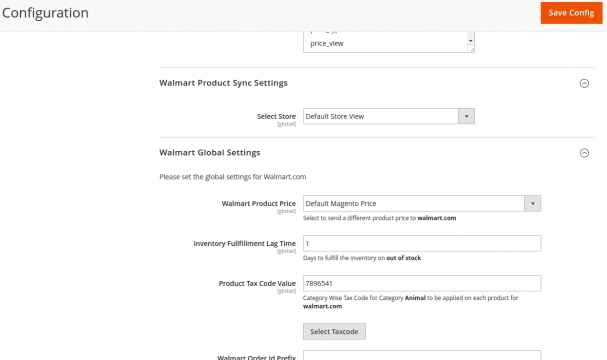
Task: Choose the Default Magento Price select box
Action: point(422,204)
